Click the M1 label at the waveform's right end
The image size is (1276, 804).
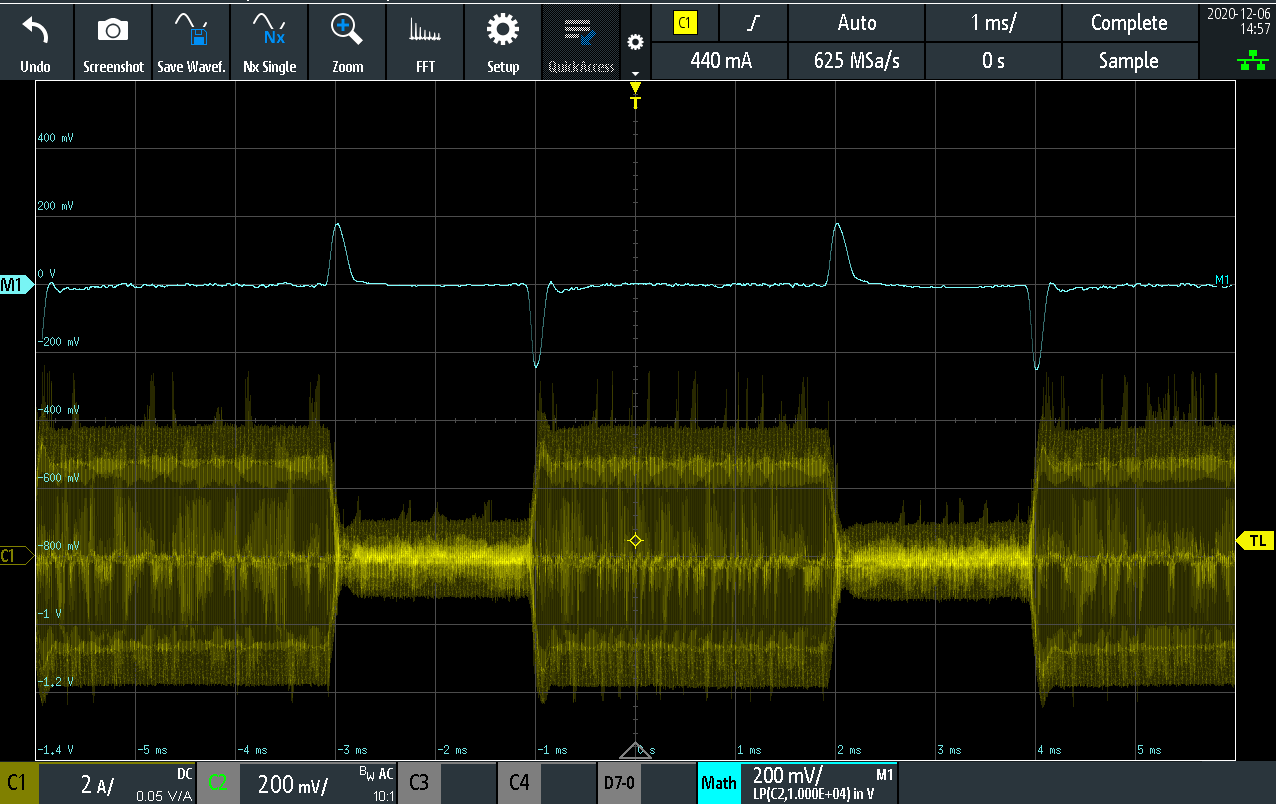click(x=1222, y=279)
